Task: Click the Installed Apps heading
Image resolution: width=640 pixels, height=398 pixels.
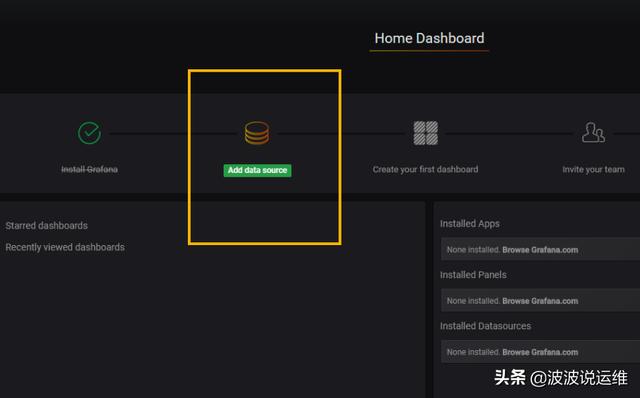Action: point(470,224)
